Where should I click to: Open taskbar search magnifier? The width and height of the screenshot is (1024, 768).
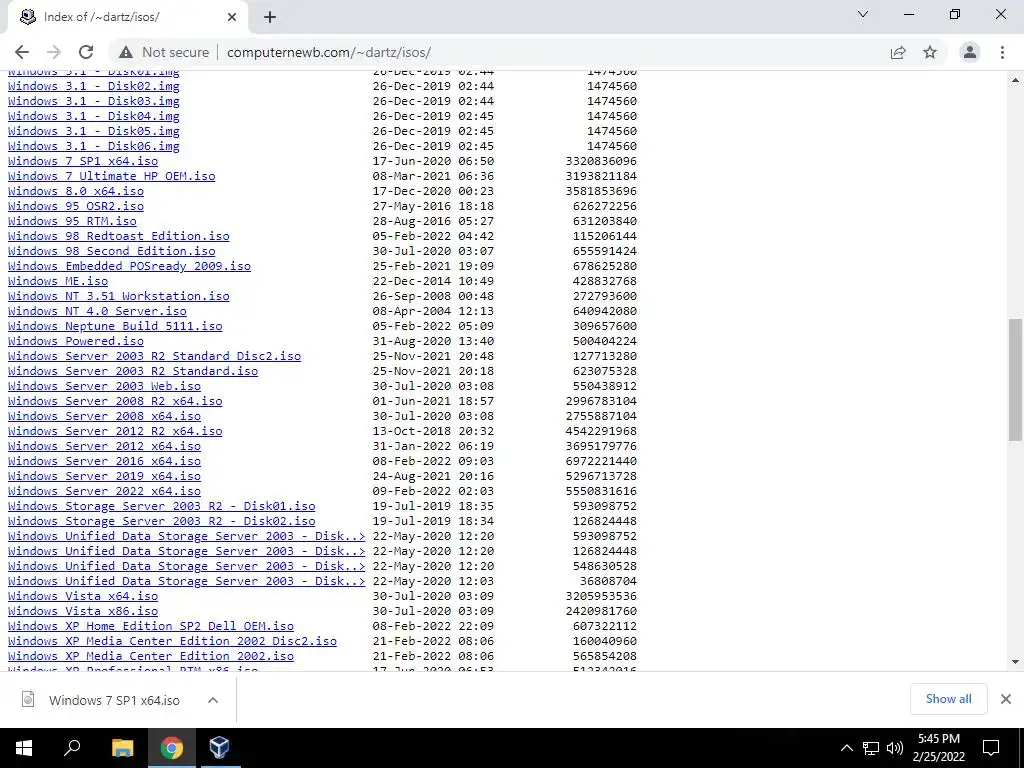pyautogui.click(x=72, y=748)
